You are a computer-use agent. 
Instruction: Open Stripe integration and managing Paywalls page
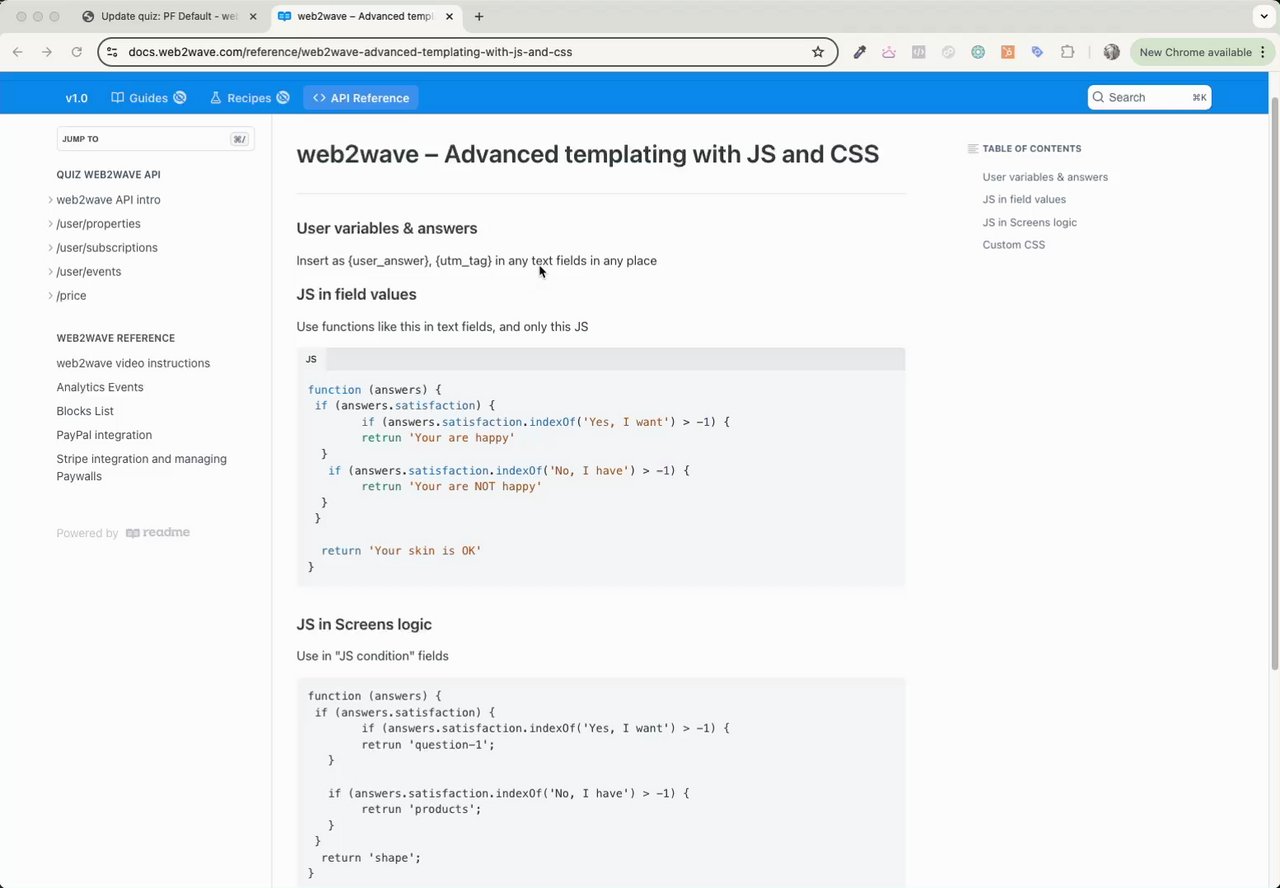(x=142, y=467)
